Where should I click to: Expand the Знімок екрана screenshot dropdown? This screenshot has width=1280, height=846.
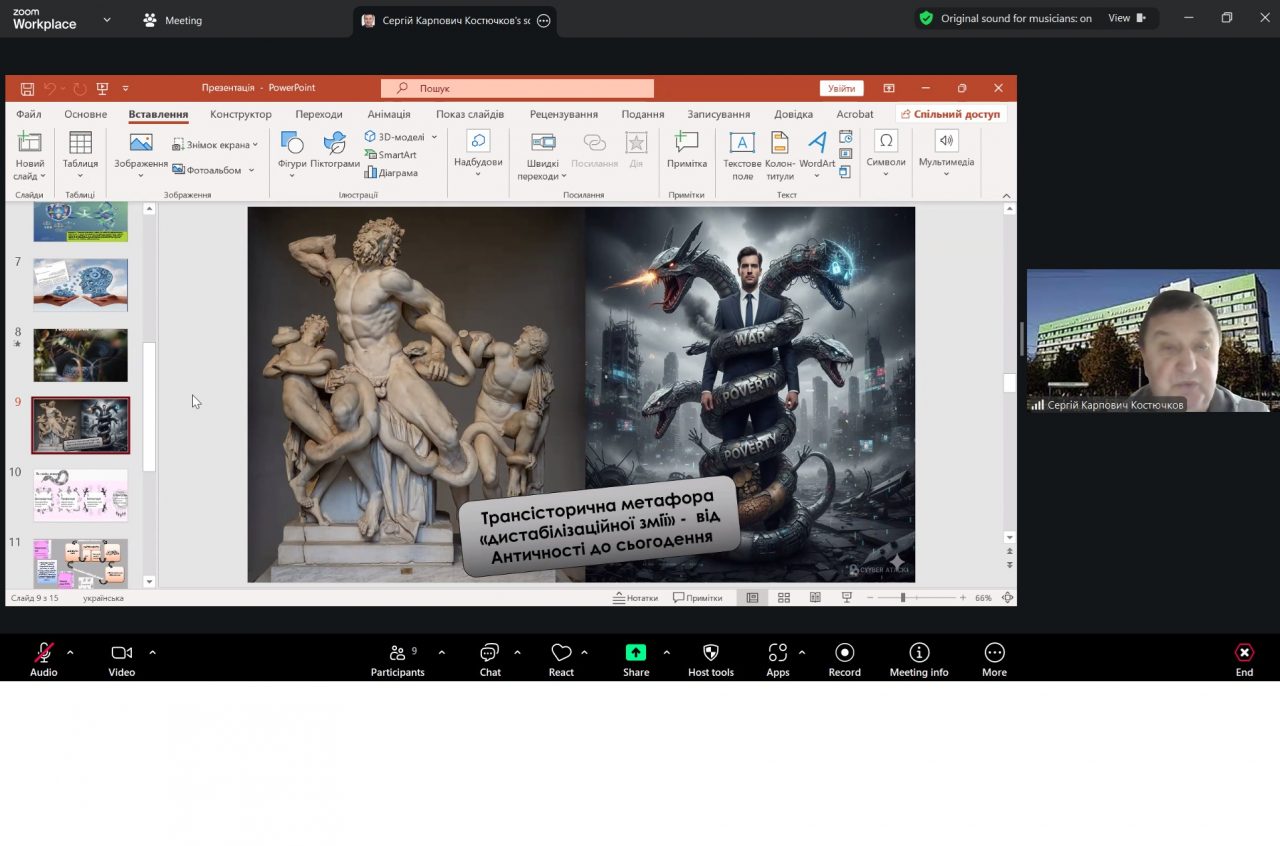coord(255,145)
